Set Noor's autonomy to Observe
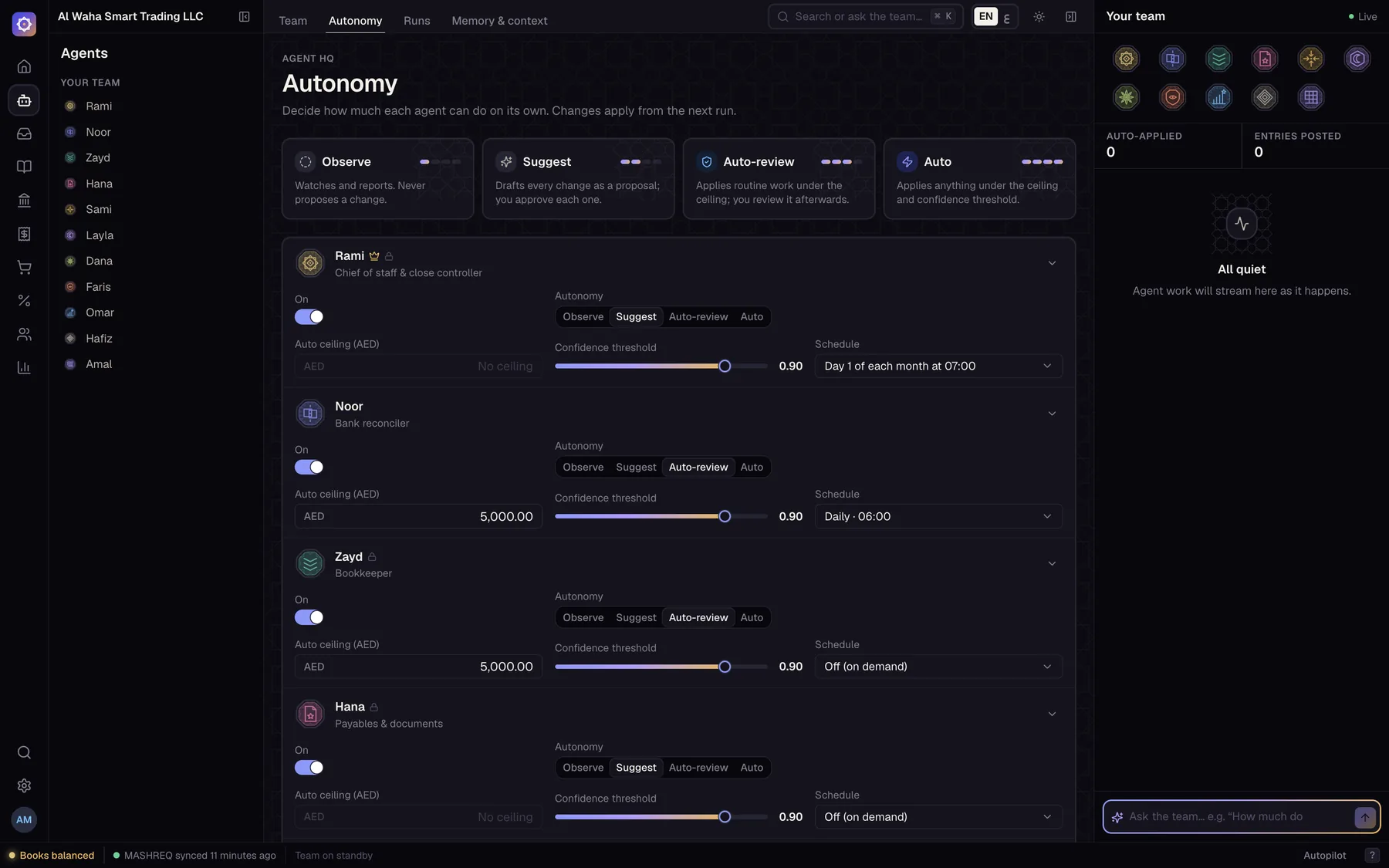Image resolution: width=1389 pixels, height=868 pixels. click(x=583, y=467)
